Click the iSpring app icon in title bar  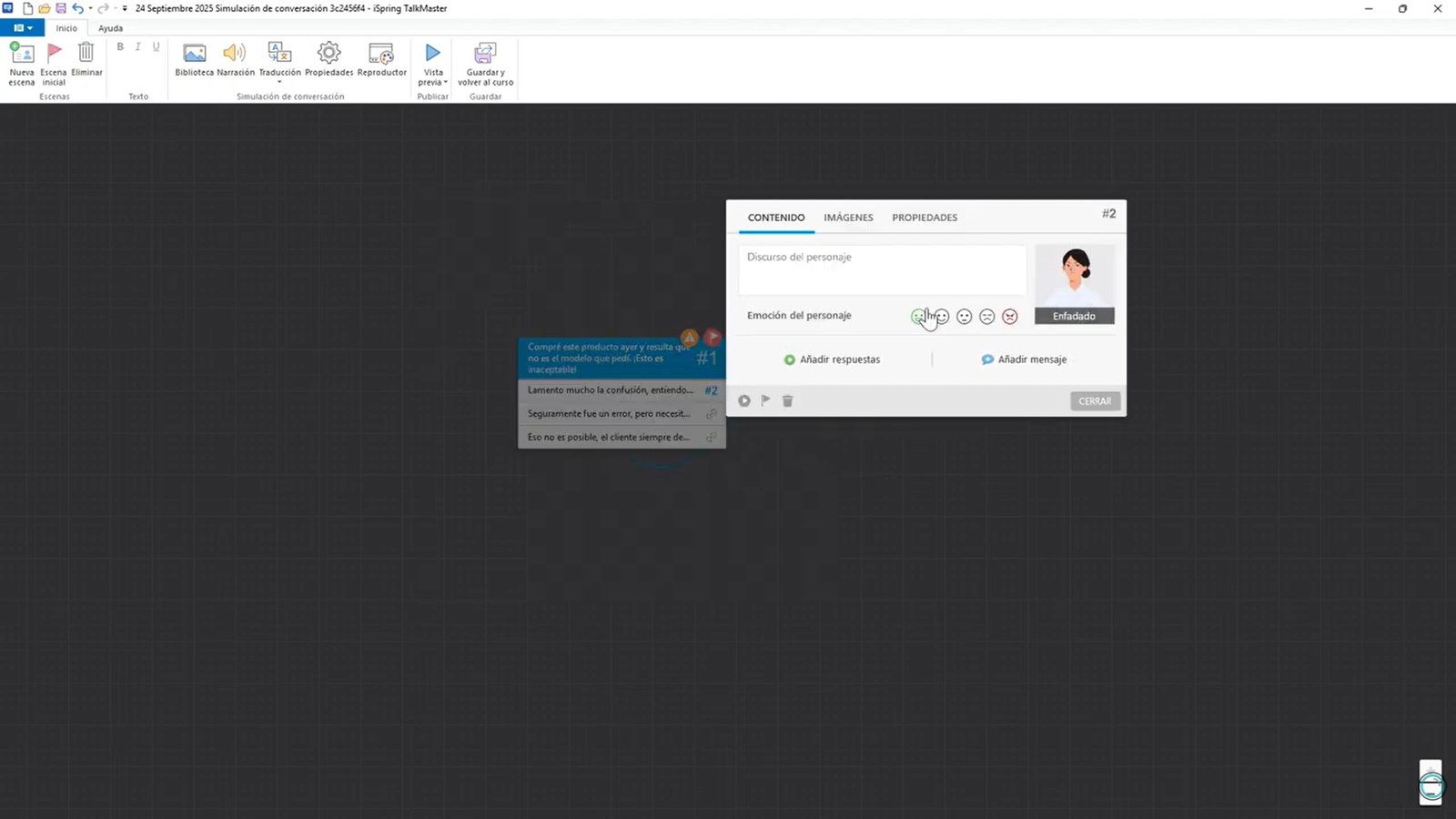point(8,8)
